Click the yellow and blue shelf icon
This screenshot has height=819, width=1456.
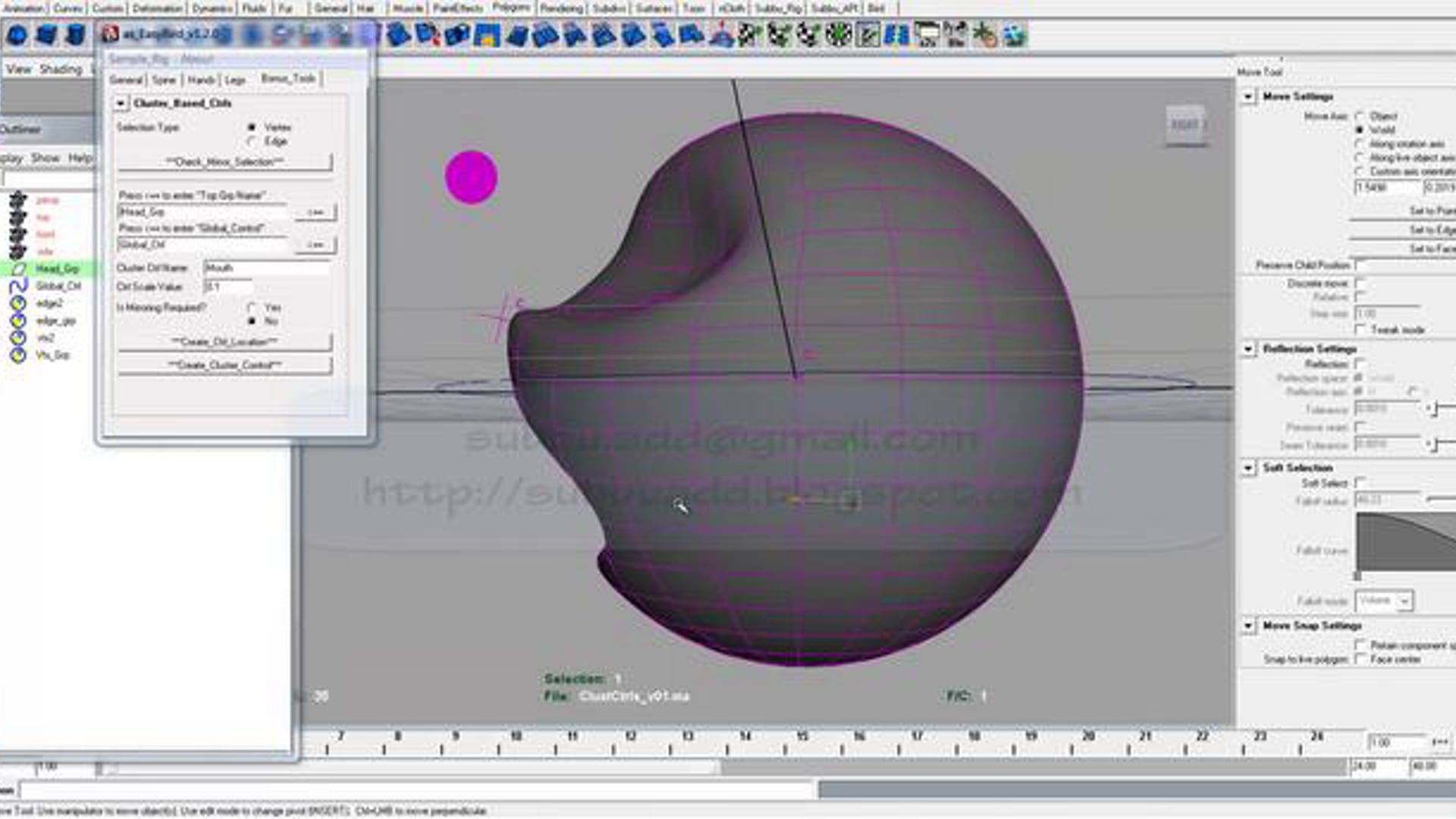486,35
